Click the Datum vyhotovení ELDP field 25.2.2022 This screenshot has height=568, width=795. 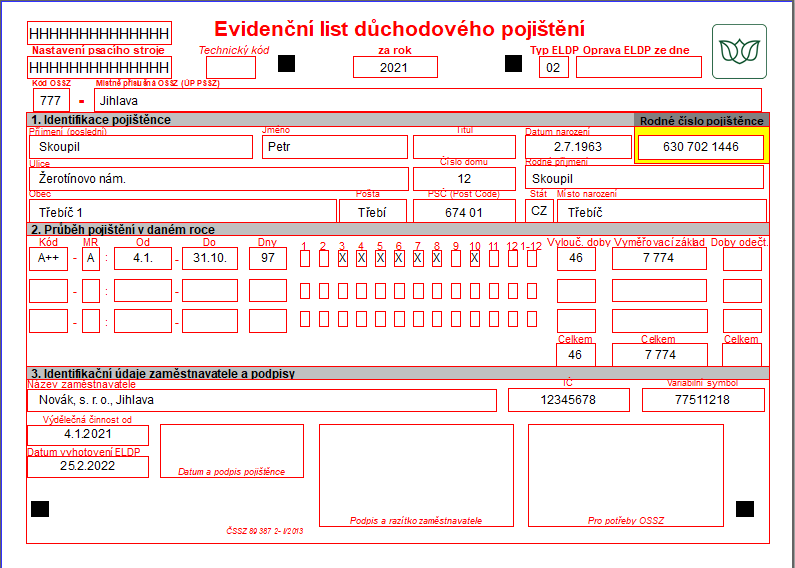tap(88, 467)
